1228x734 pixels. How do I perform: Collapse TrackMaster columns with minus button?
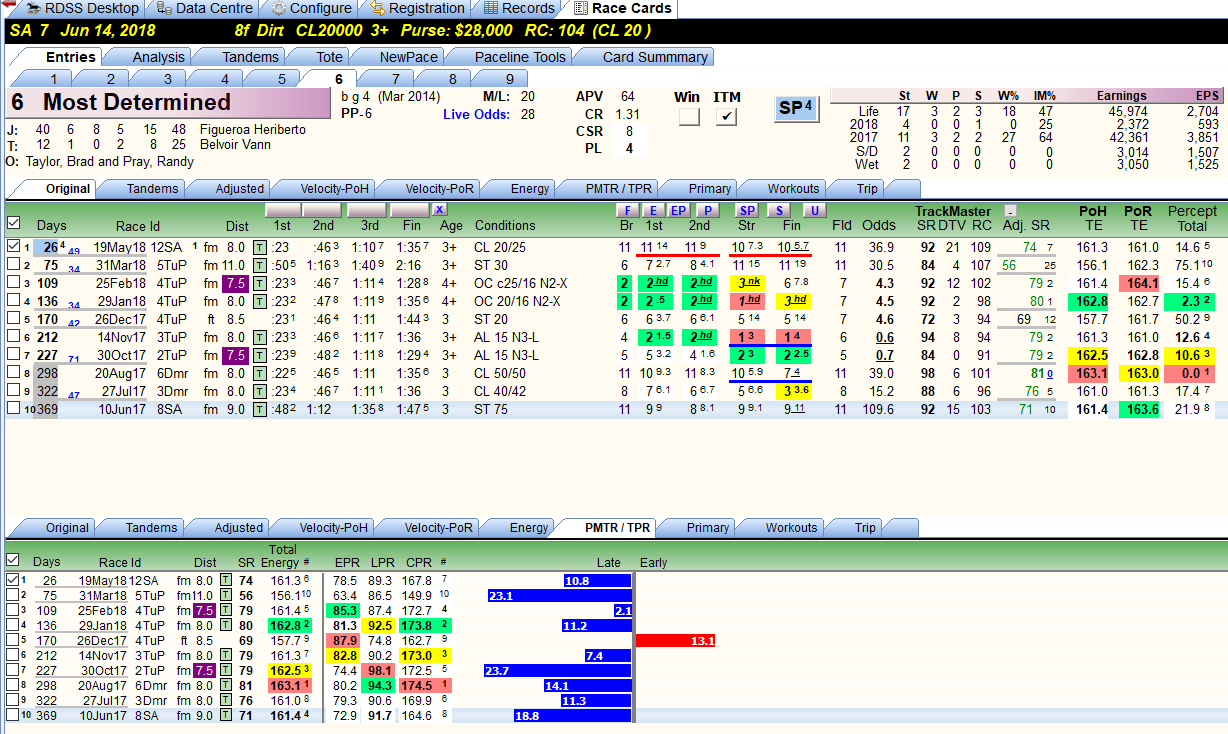pyautogui.click(x=1011, y=211)
